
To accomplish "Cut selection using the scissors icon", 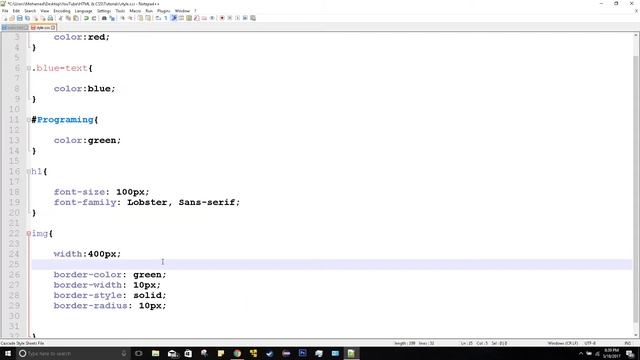I will [x=61, y=18].
